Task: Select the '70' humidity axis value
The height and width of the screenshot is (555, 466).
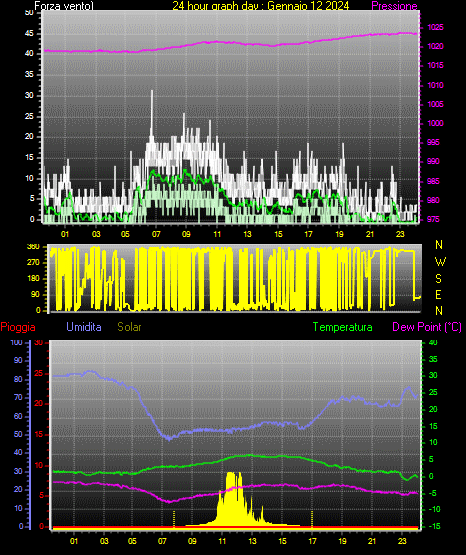Action: click(x=18, y=397)
